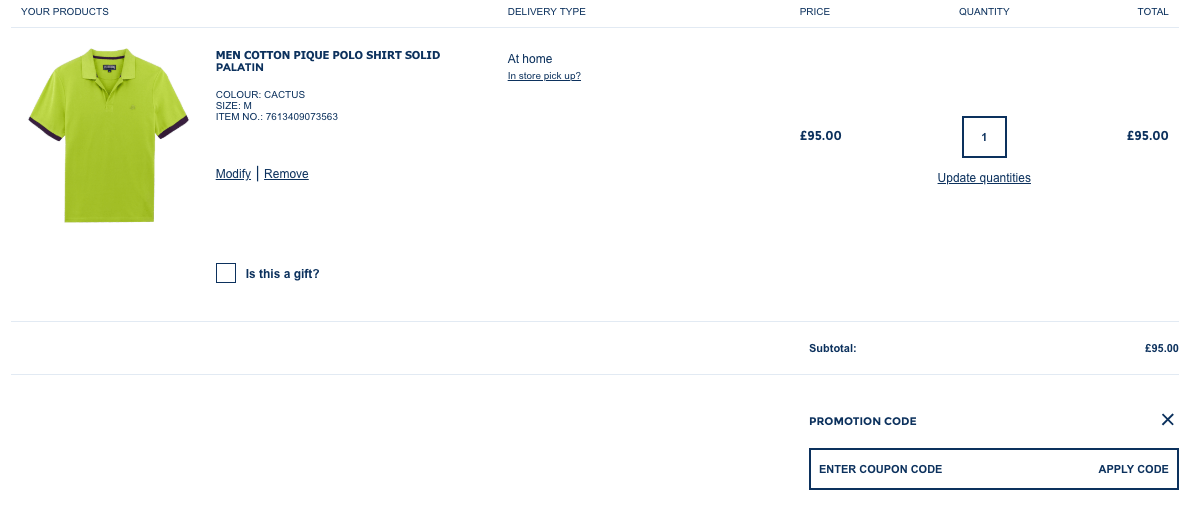Click the Modify link for the polo shirt
The height and width of the screenshot is (507, 1193).
(x=233, y=174)
